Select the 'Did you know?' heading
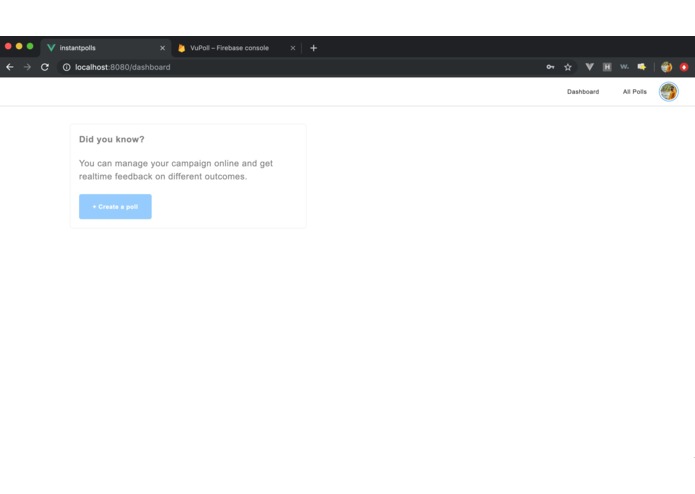The image size is (695, 494). [112, 139]
